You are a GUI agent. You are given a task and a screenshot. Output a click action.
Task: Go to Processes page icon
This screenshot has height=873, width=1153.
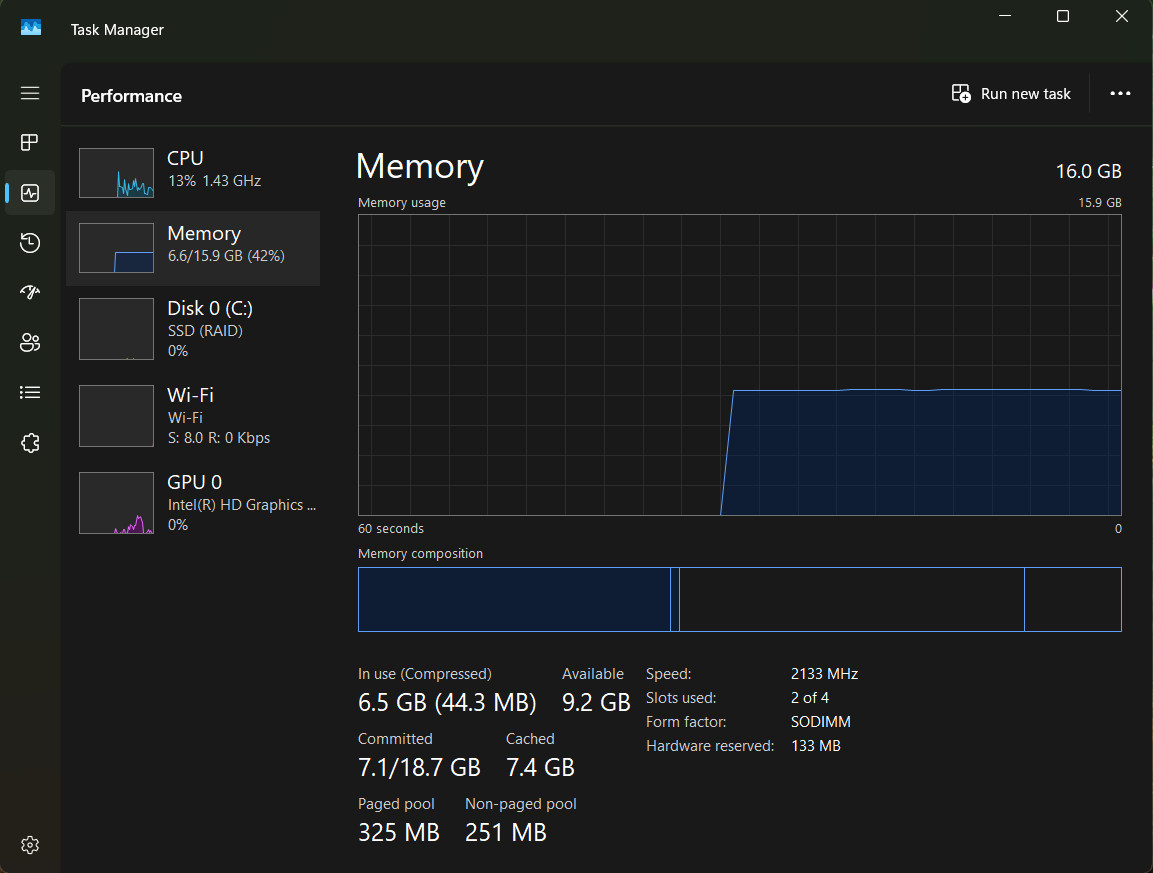(30, 142)
